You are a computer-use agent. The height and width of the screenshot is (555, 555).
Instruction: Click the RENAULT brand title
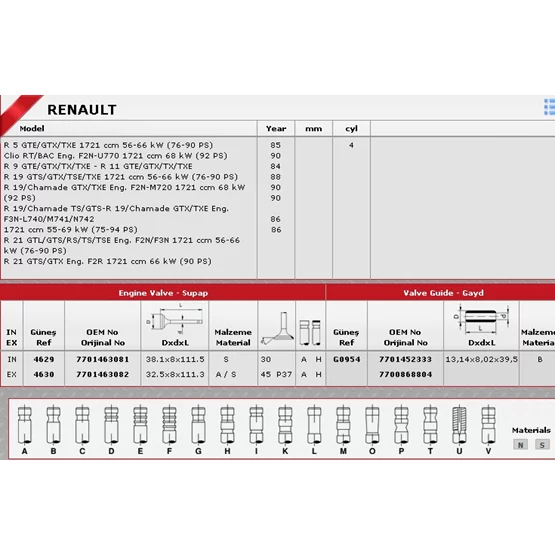click(82, 110)
